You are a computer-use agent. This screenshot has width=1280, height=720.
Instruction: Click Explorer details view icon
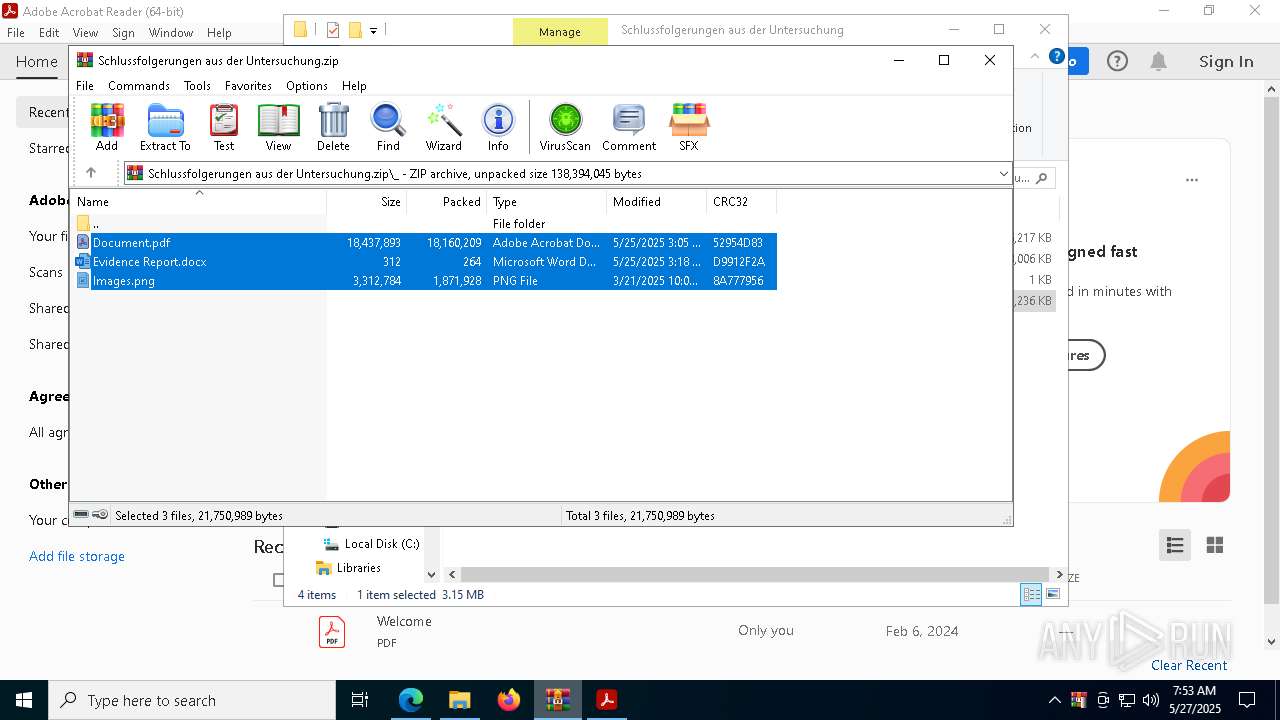1031,594
